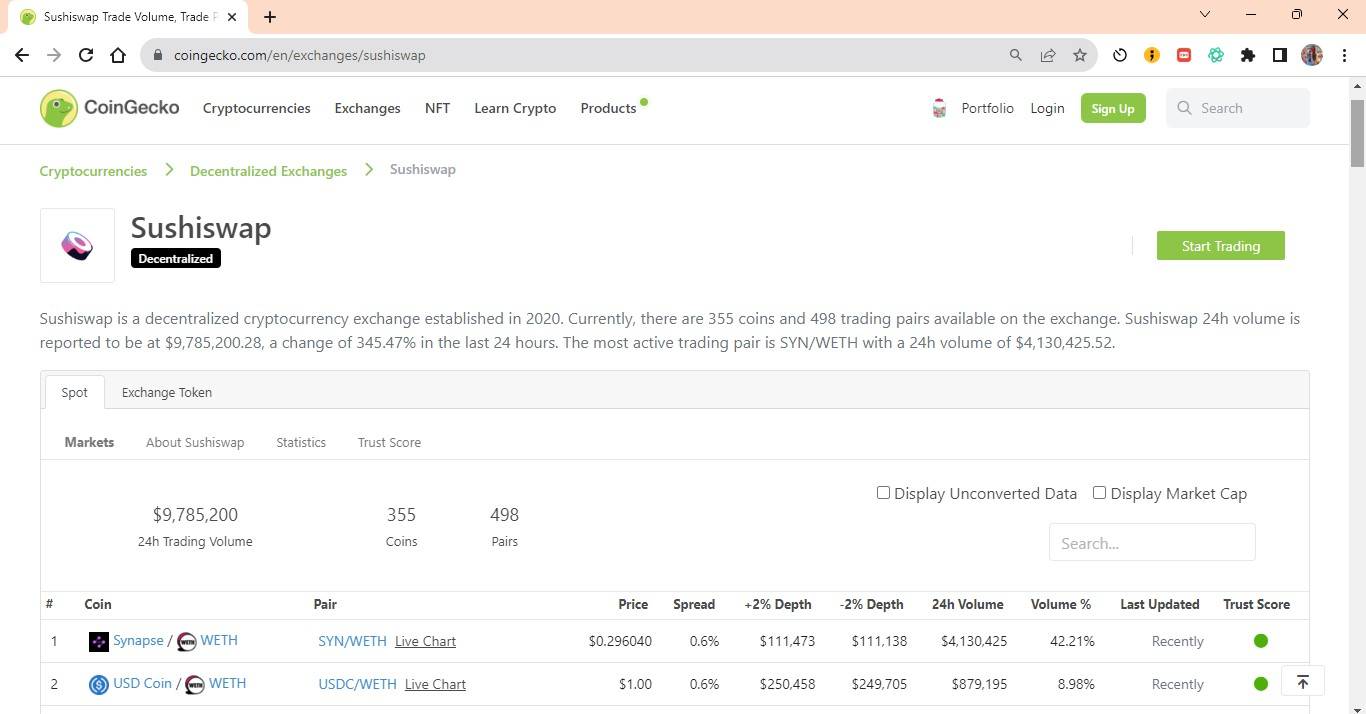Select the Markets sub-tab
Image resolution: width=1366 pixels, height=714 pixels.
point(89,442)
